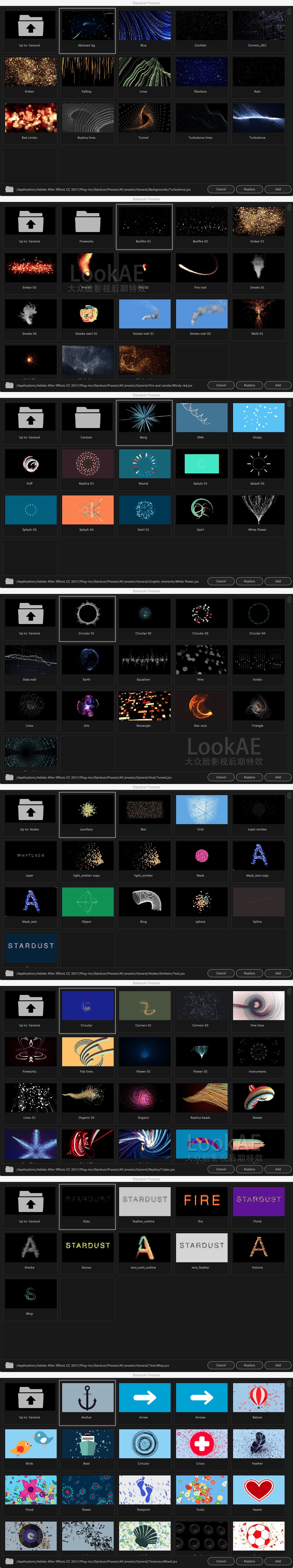Image resolution: width=293 pixels, height=1568 pixels.
Task: Choose the Star core preset
Action: tap(201, 706)
